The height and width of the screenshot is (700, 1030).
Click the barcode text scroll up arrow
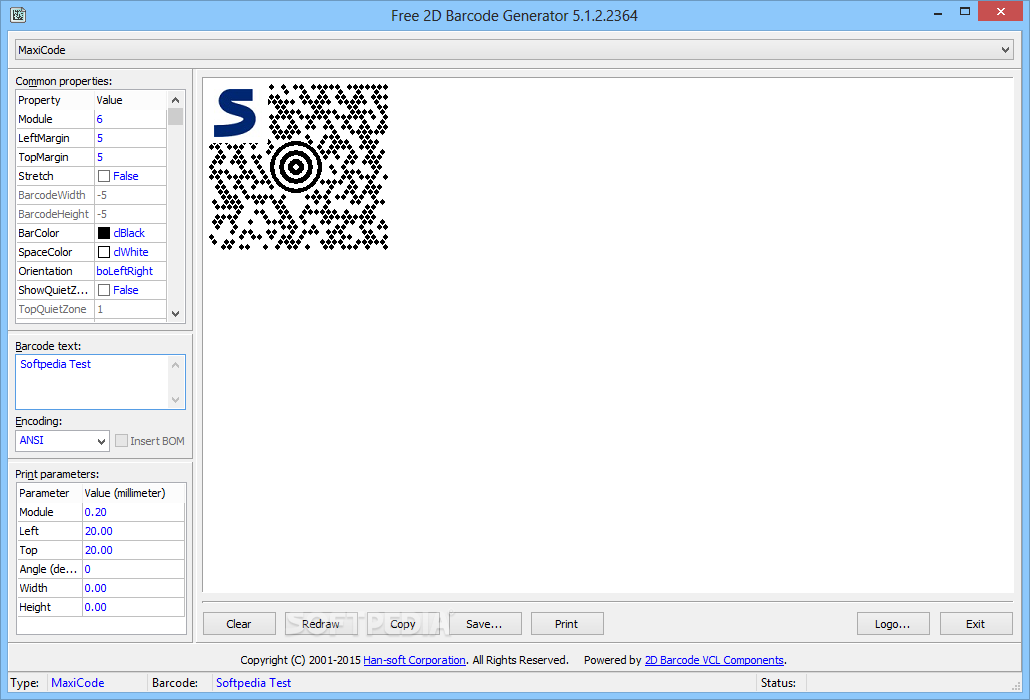click(x=175, y=365)
